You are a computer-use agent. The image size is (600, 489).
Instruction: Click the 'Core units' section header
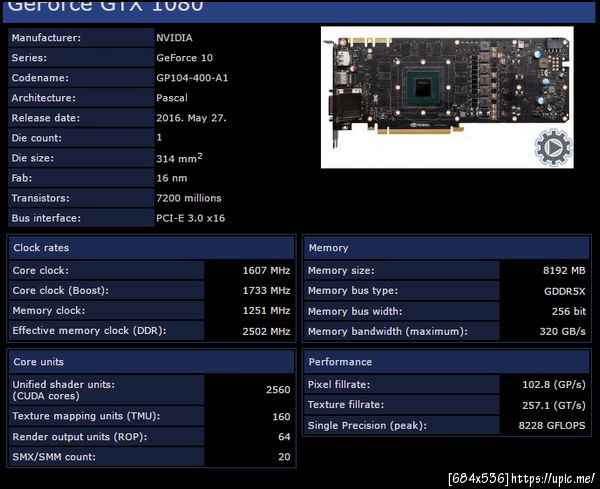[x=152, y=362]
